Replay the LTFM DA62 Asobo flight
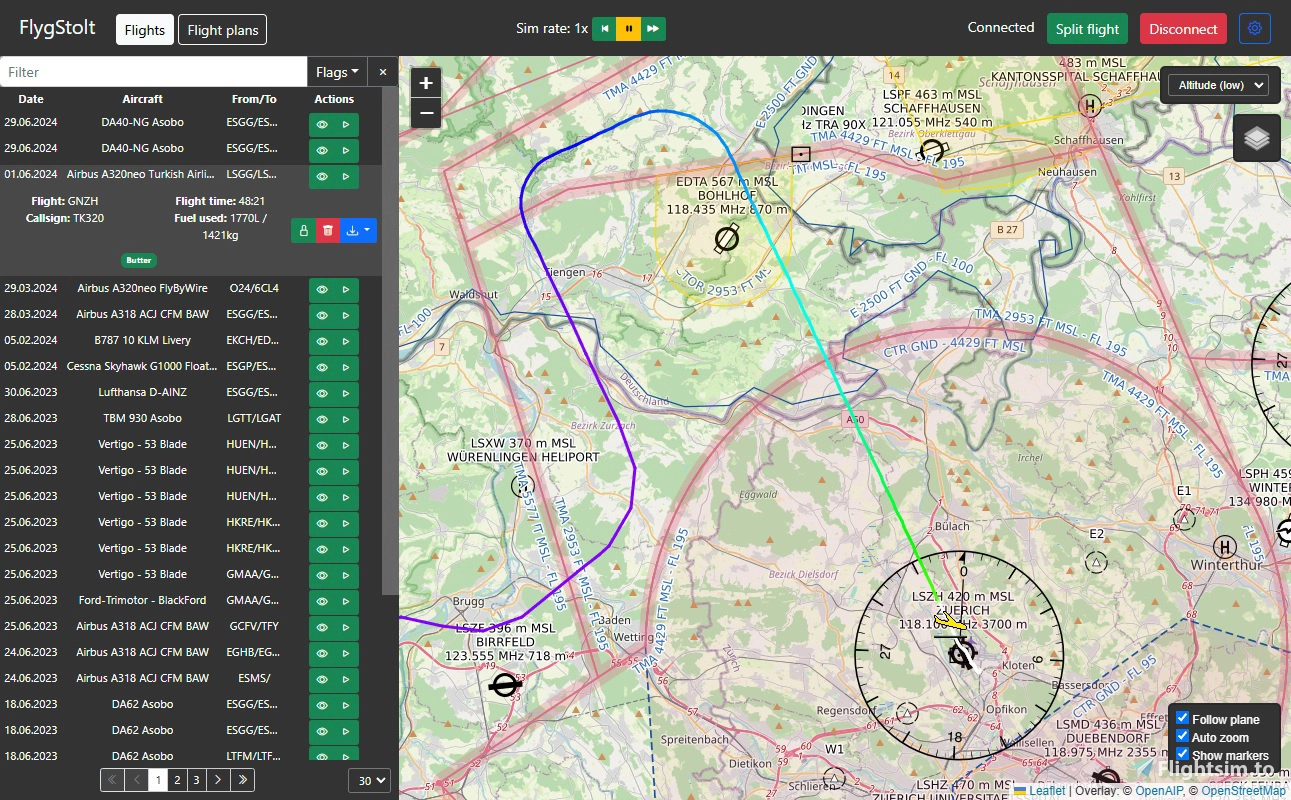This screenshot has height=800, width=1291. (x=346, y=757)
